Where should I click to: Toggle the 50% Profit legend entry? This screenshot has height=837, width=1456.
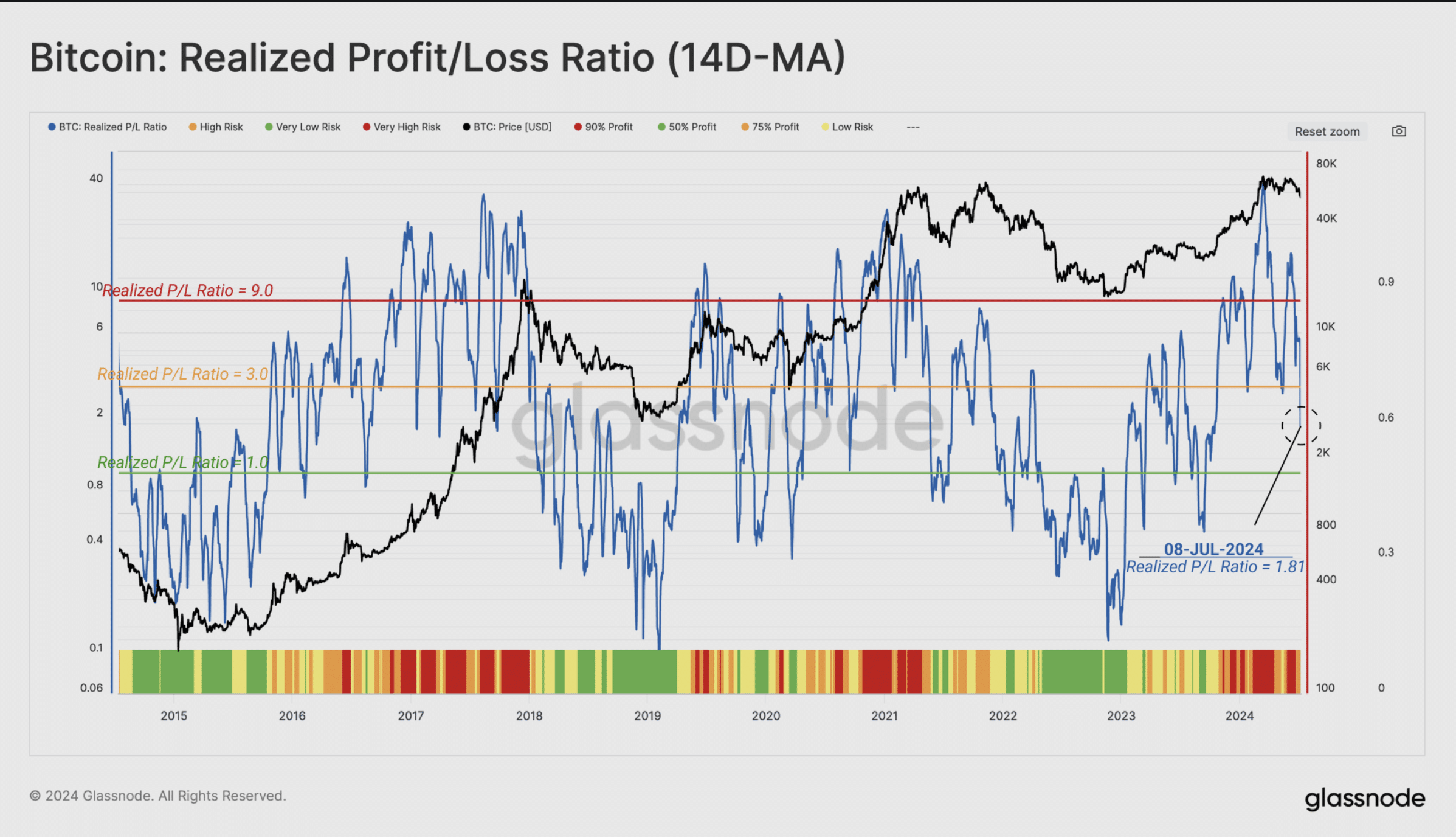click(687, 127)
